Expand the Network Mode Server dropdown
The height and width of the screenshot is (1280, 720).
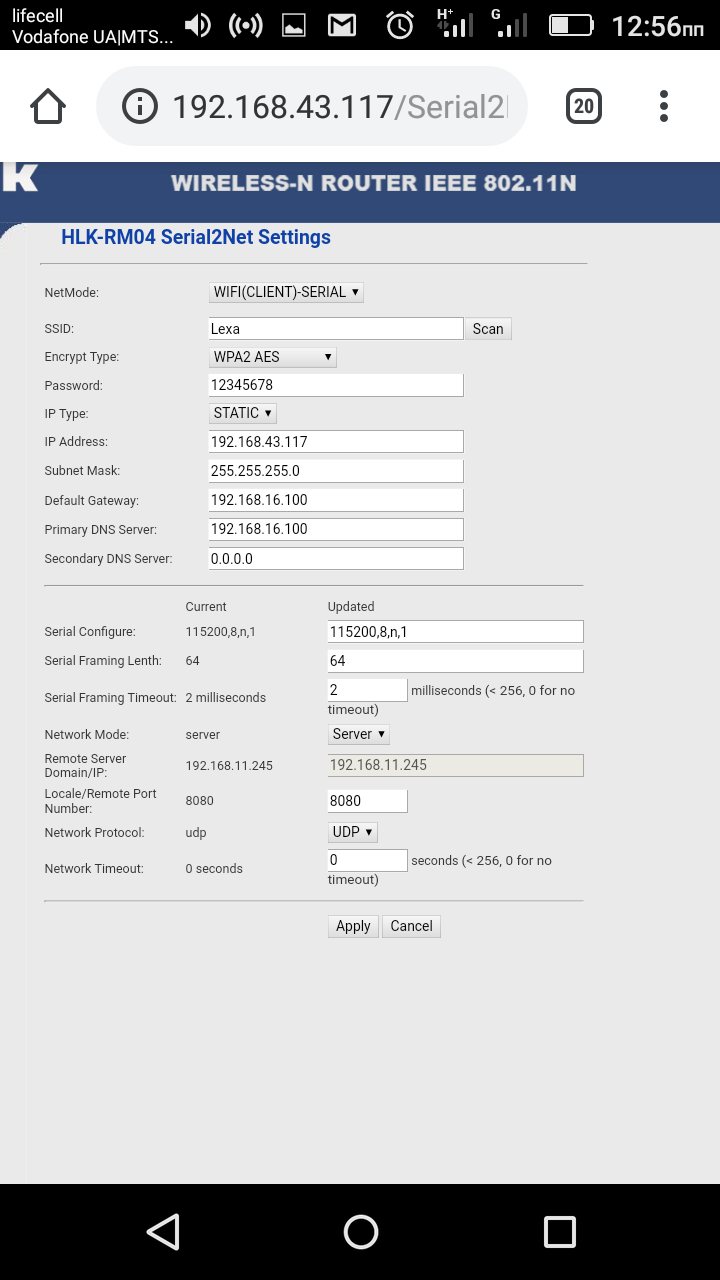tap(359, 734)
